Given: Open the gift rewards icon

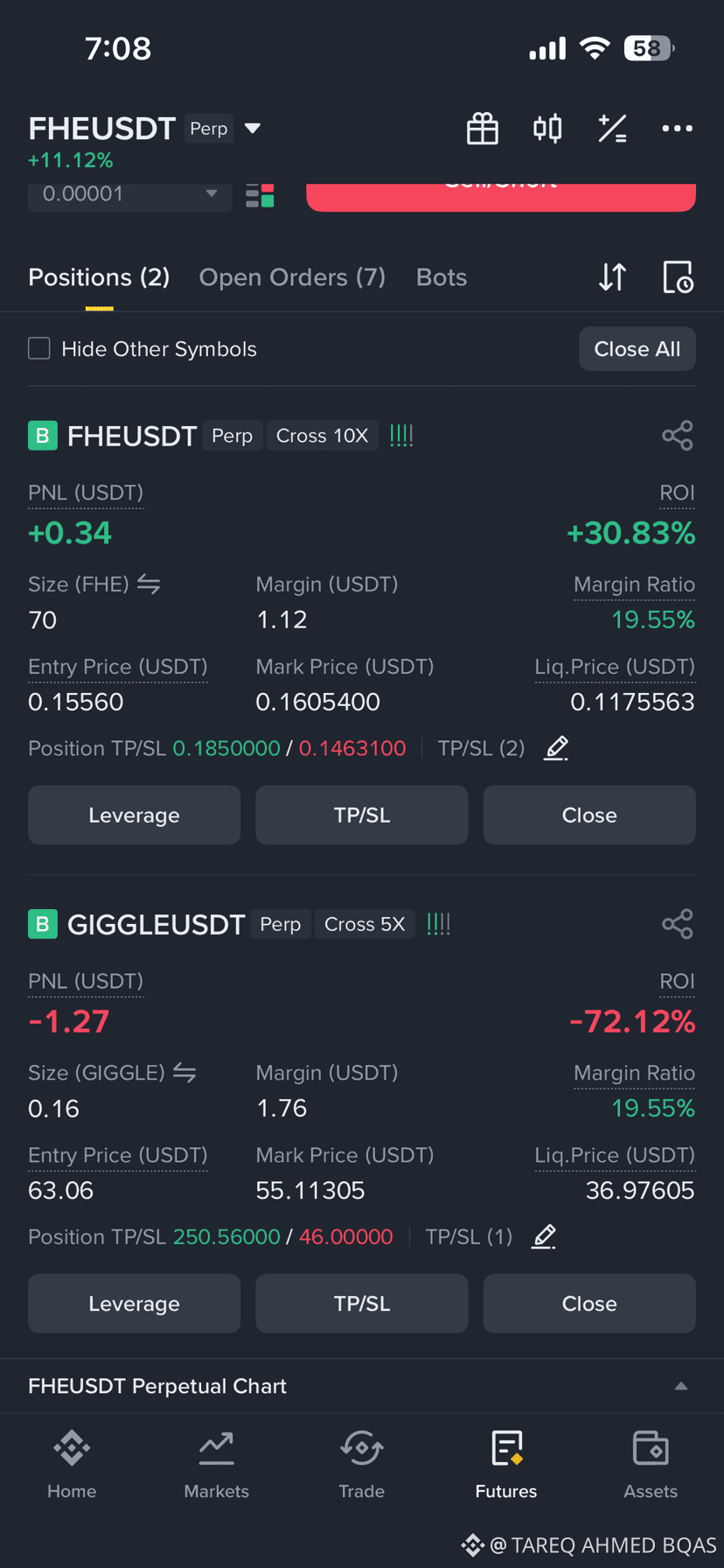Looking at the screenshot, I should [x=482, y=129].
